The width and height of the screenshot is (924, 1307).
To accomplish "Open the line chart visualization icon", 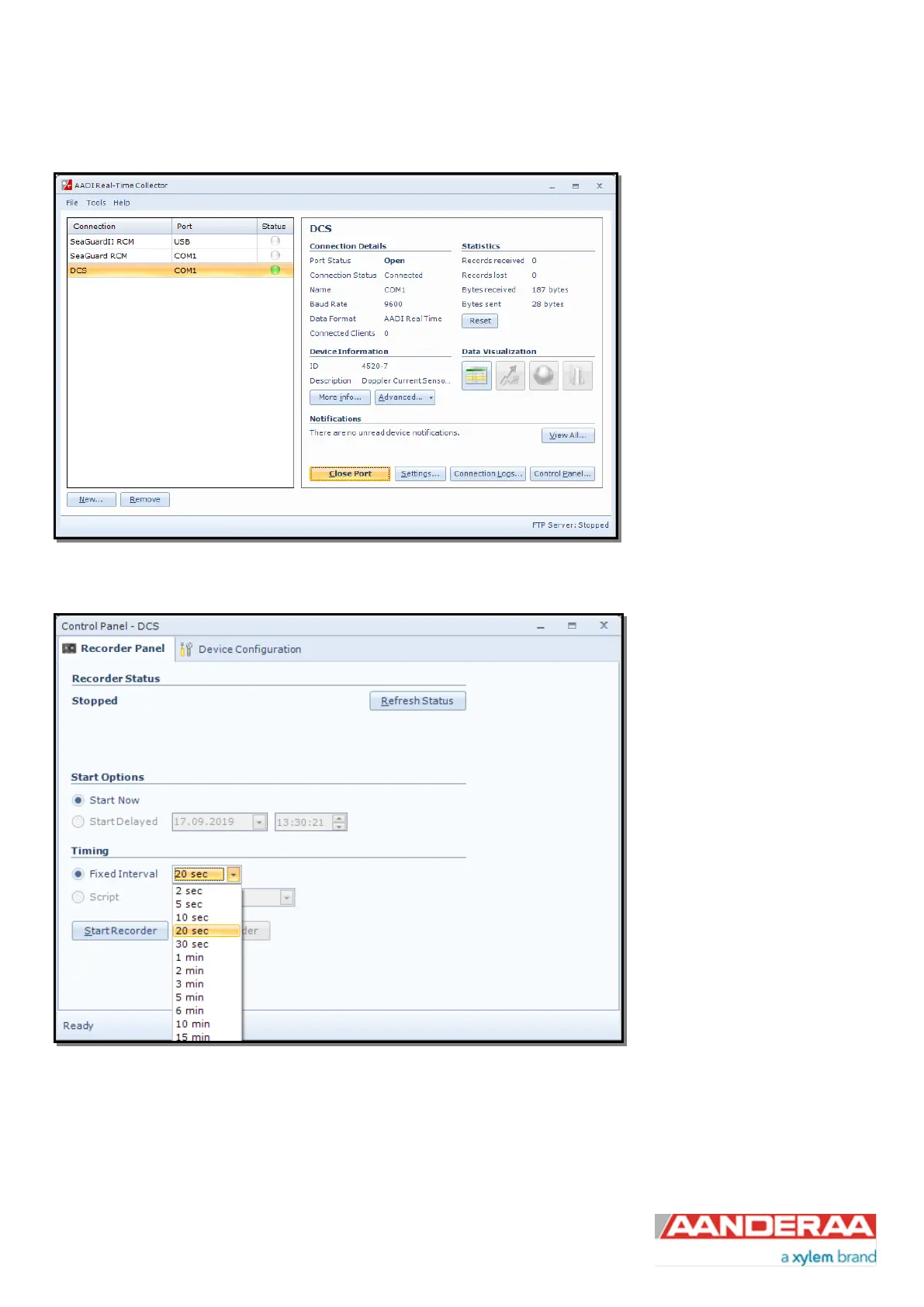I will (510, 376).
